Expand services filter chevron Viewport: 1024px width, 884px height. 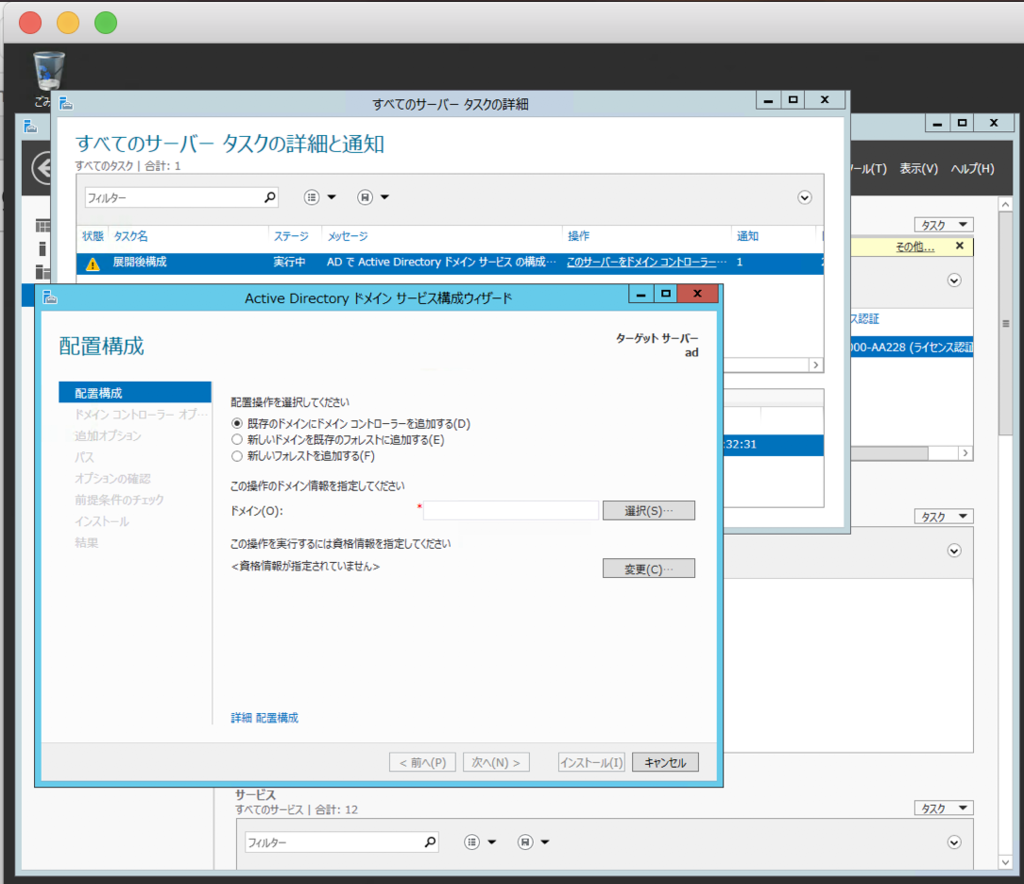[954, 843]
